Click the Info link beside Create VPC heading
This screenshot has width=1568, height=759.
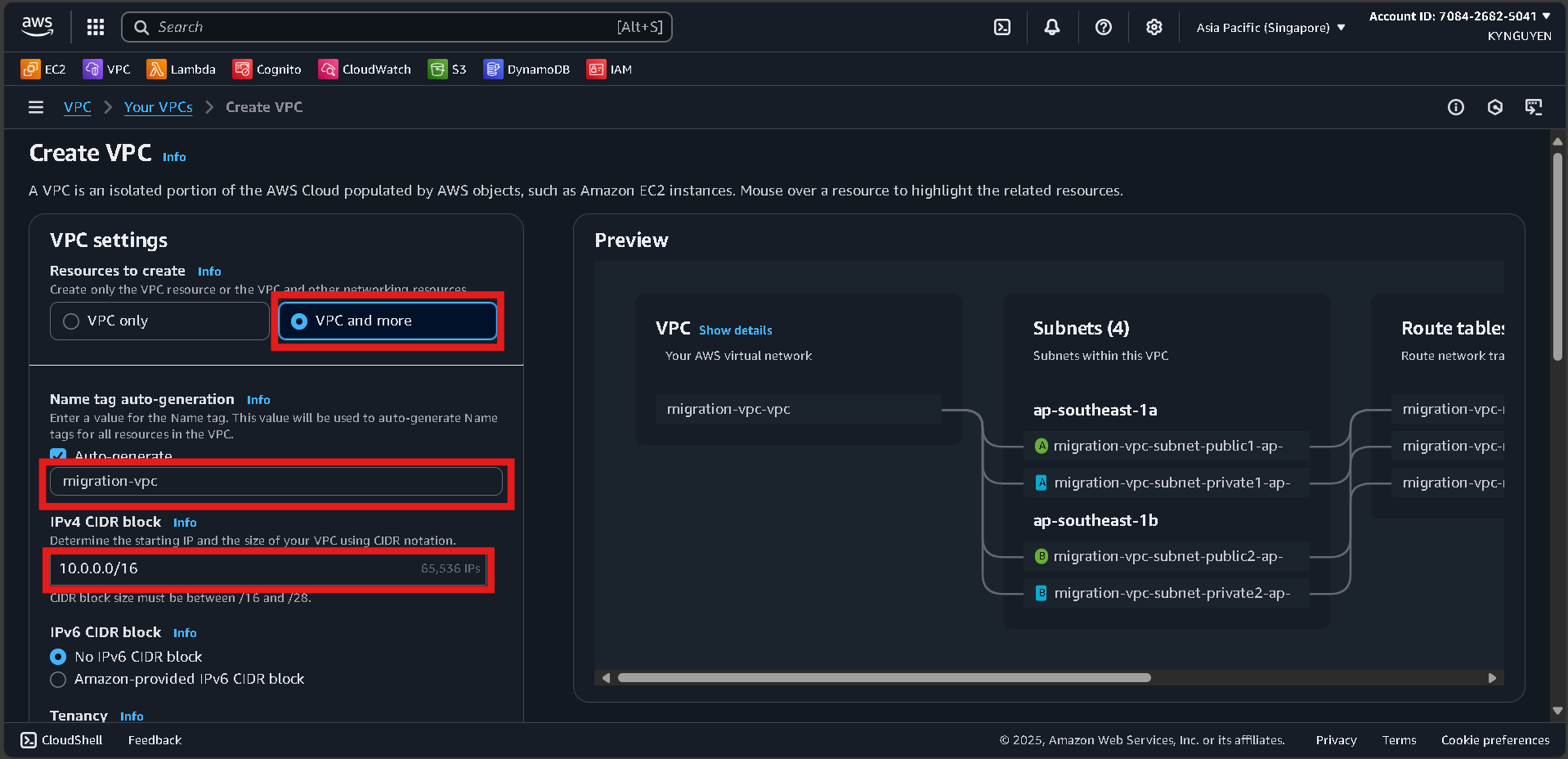(x=173, y=156)
